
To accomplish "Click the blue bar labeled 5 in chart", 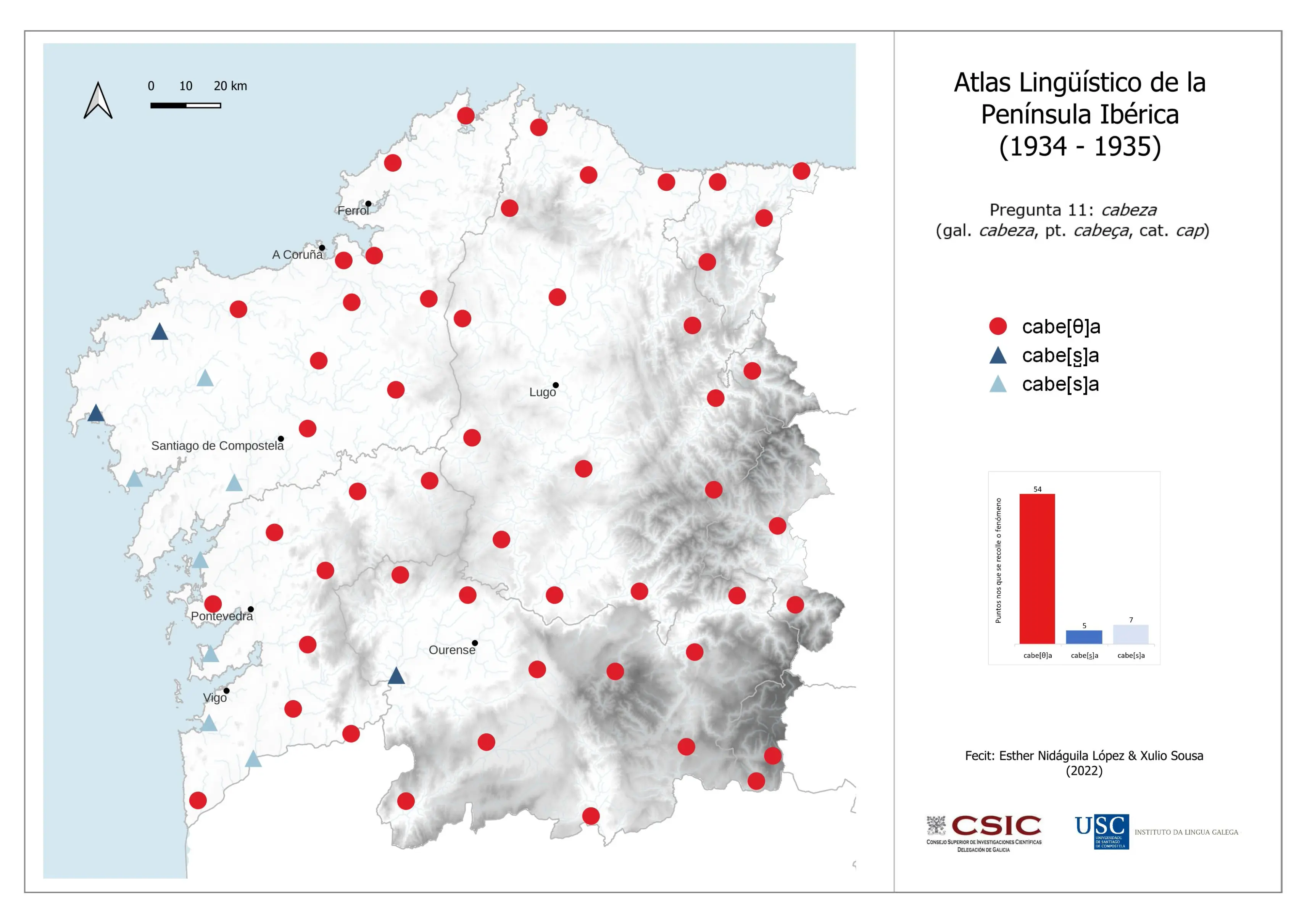I will coord(1084,637).
